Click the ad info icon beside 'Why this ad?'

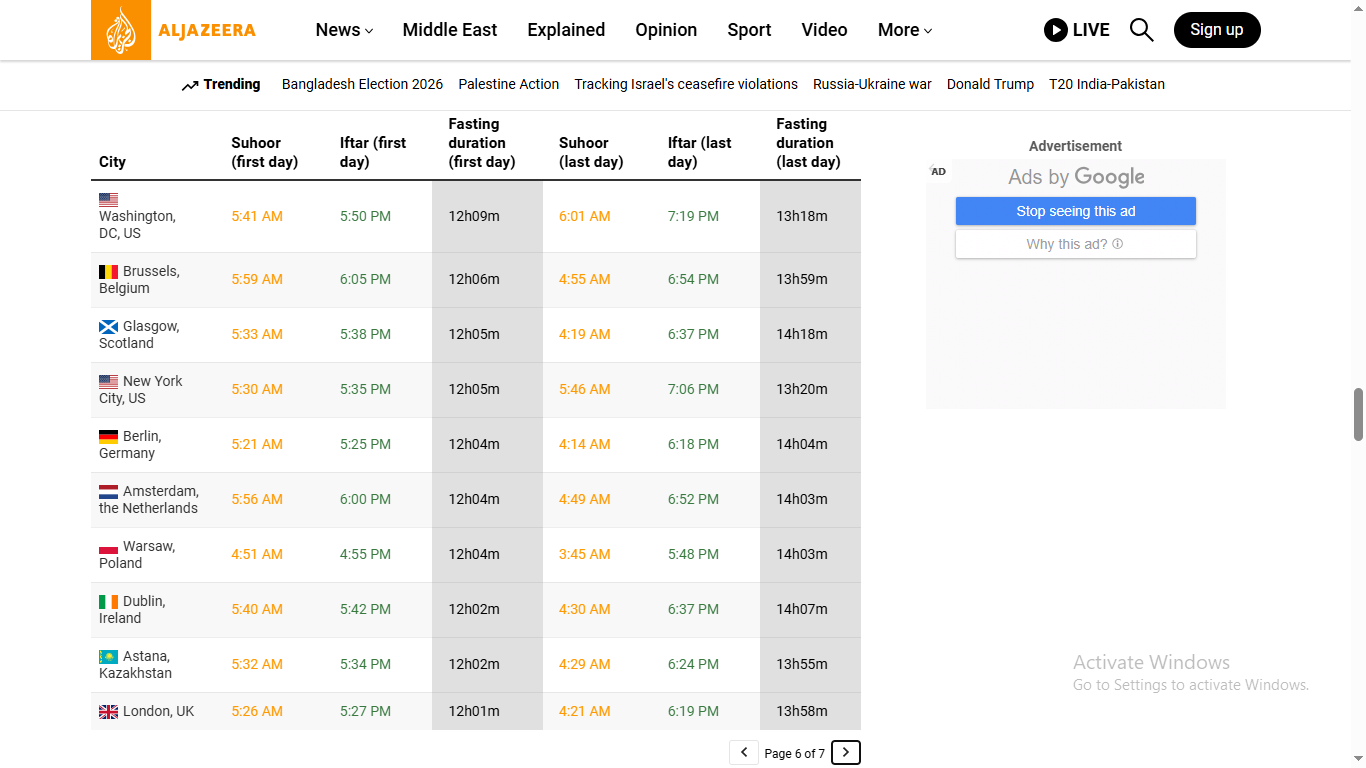(1117, 244)
